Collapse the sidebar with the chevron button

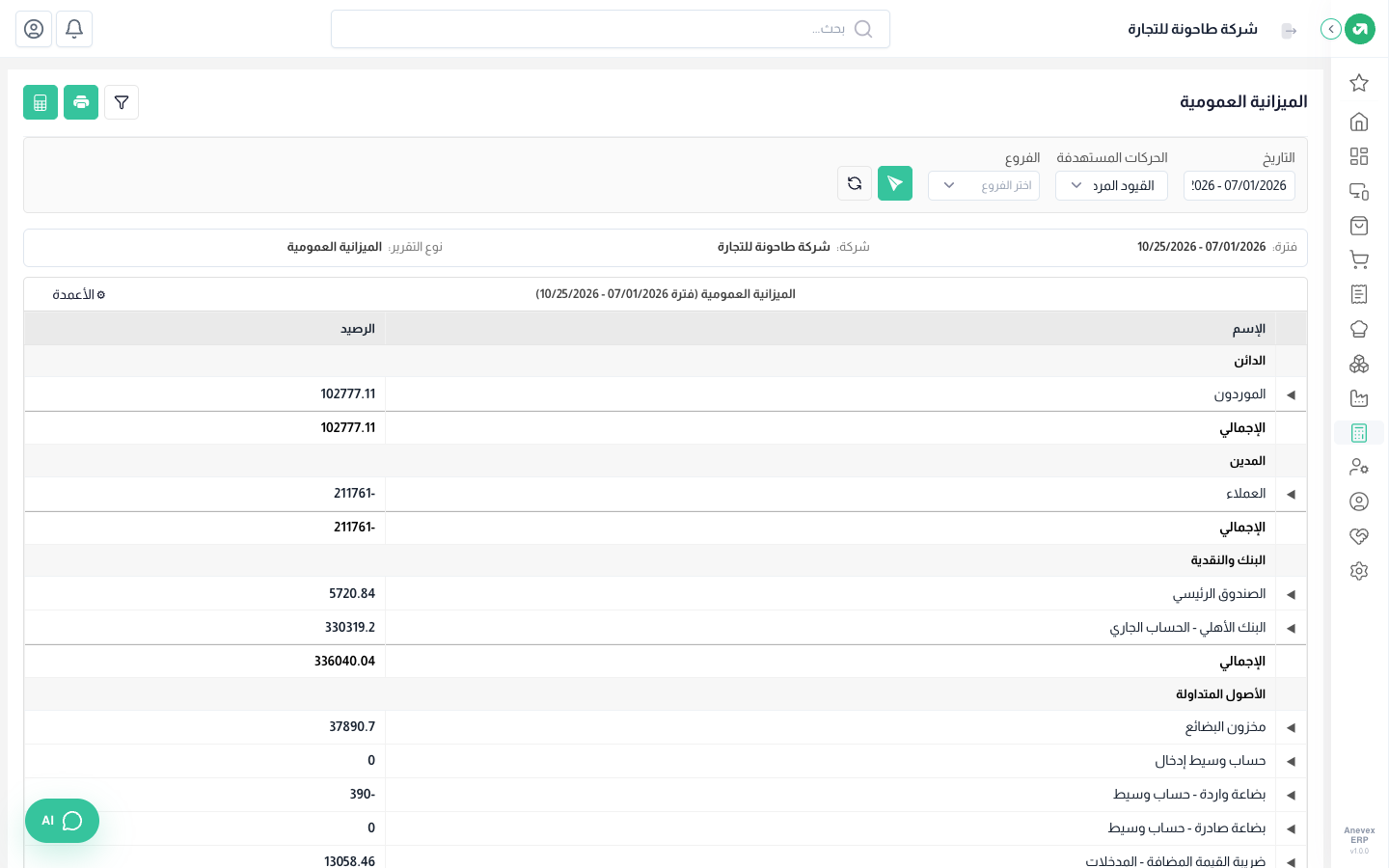coord(1331,29)
